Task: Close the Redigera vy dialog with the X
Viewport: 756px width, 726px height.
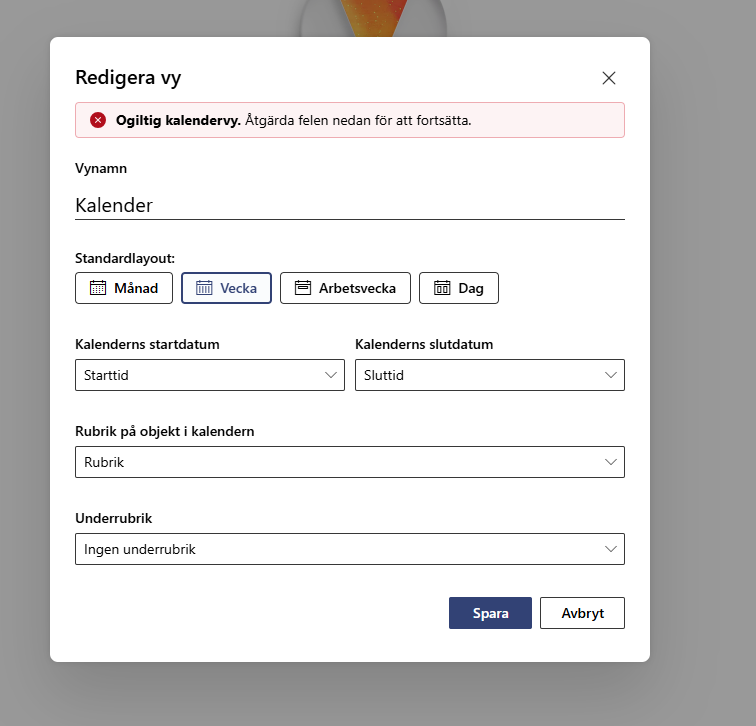Action: click(x=609, y=78)
